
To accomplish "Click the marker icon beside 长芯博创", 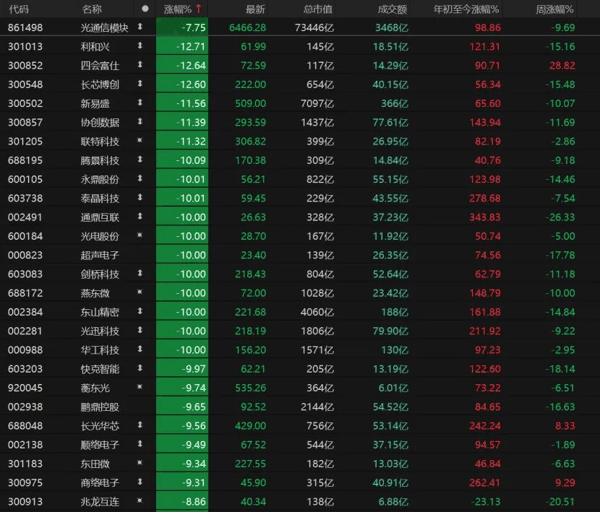I will (140, 84).
